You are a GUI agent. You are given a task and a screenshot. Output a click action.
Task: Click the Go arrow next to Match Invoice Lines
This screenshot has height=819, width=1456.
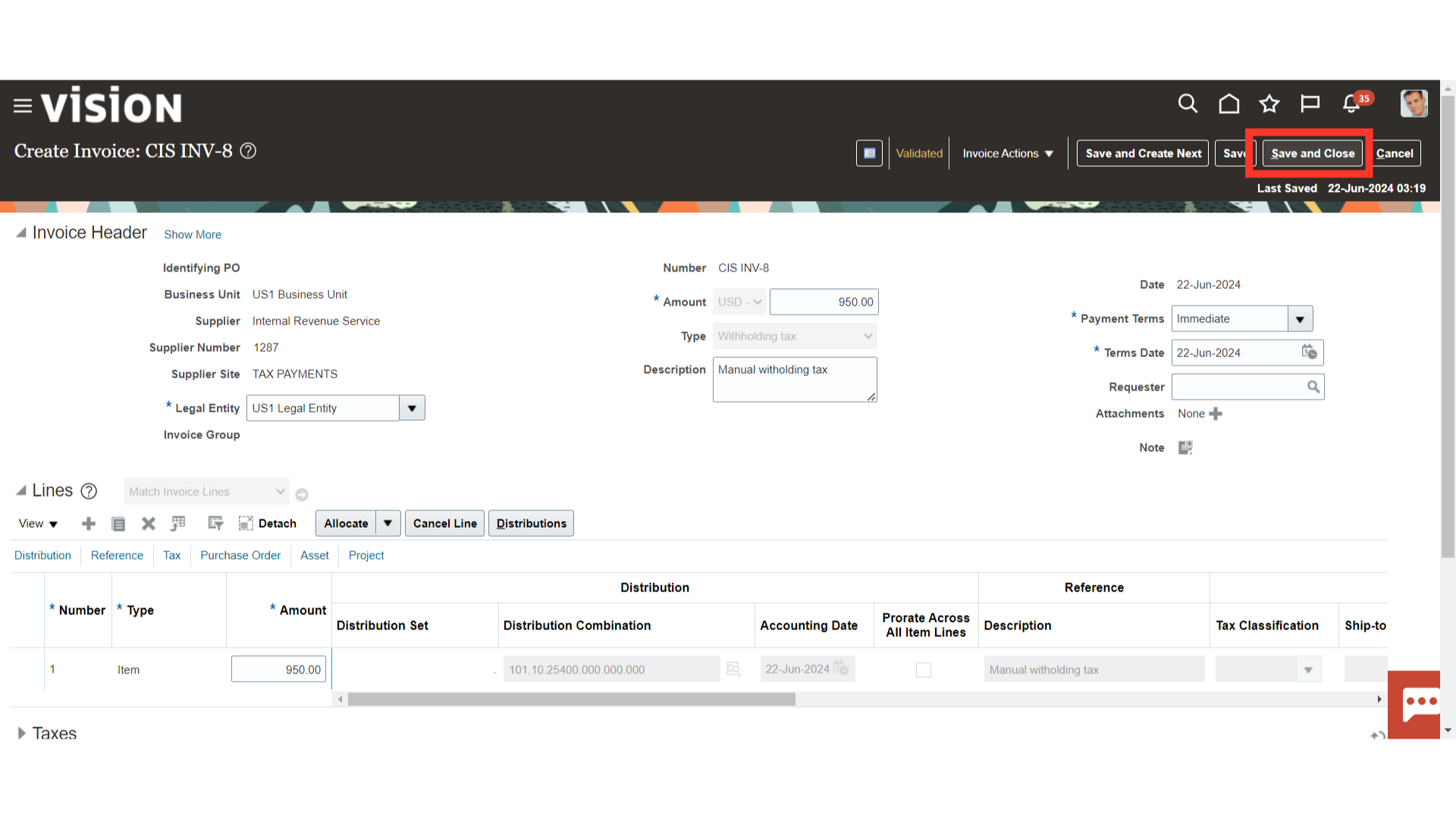tap(302, 494)
